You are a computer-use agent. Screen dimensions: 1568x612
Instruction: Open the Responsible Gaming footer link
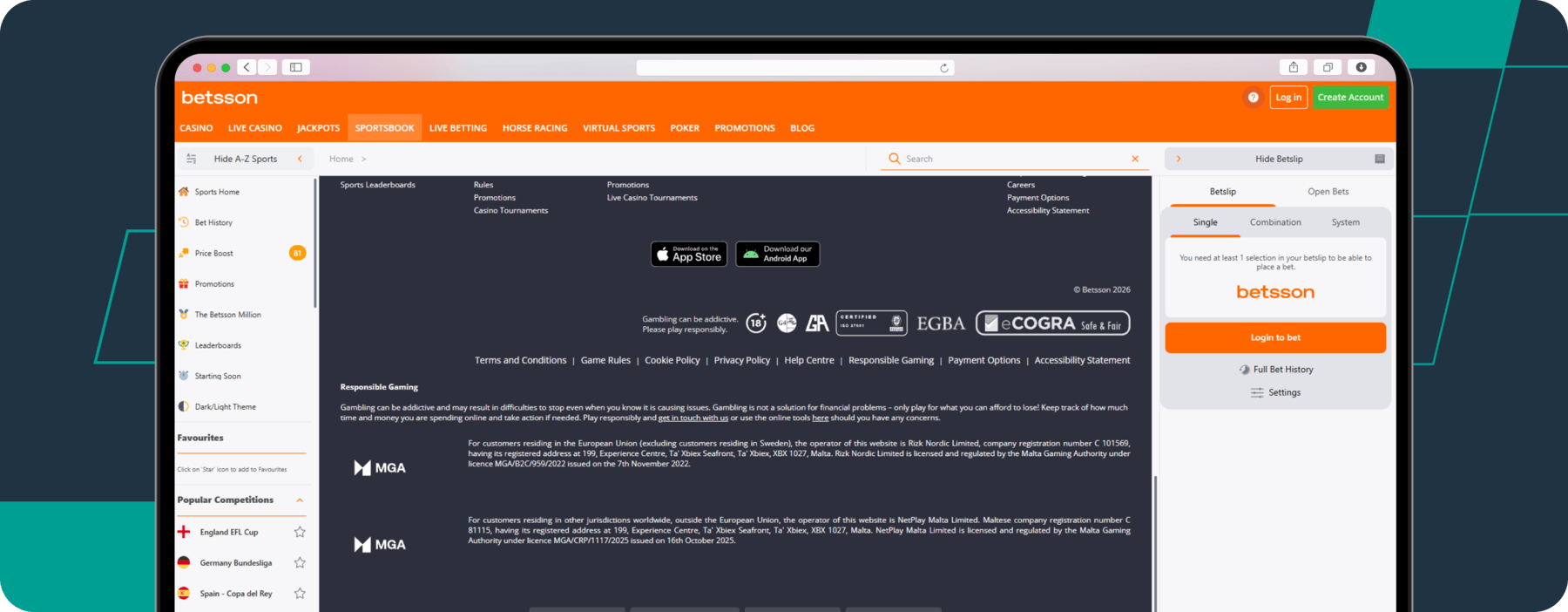pos(891,360)
